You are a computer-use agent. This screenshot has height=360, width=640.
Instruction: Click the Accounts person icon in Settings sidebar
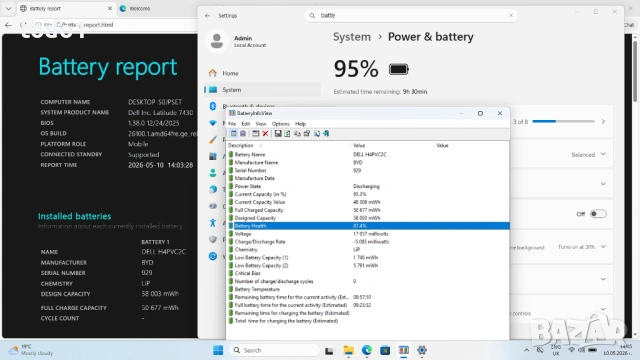tap(213, 173)
